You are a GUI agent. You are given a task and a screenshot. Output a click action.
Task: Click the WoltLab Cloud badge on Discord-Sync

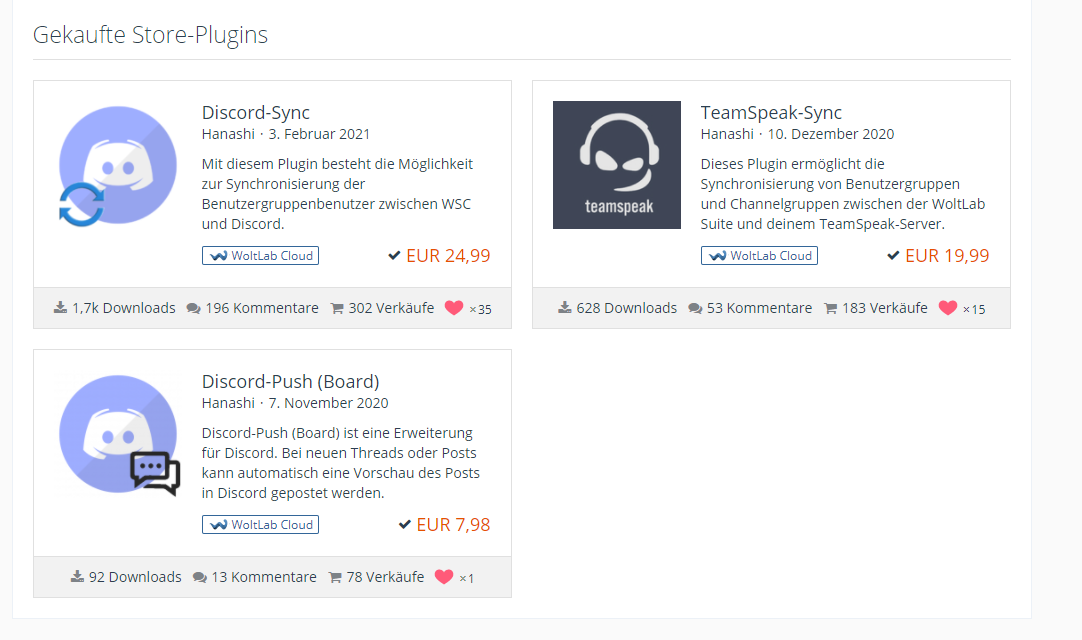tap(260, 256)
